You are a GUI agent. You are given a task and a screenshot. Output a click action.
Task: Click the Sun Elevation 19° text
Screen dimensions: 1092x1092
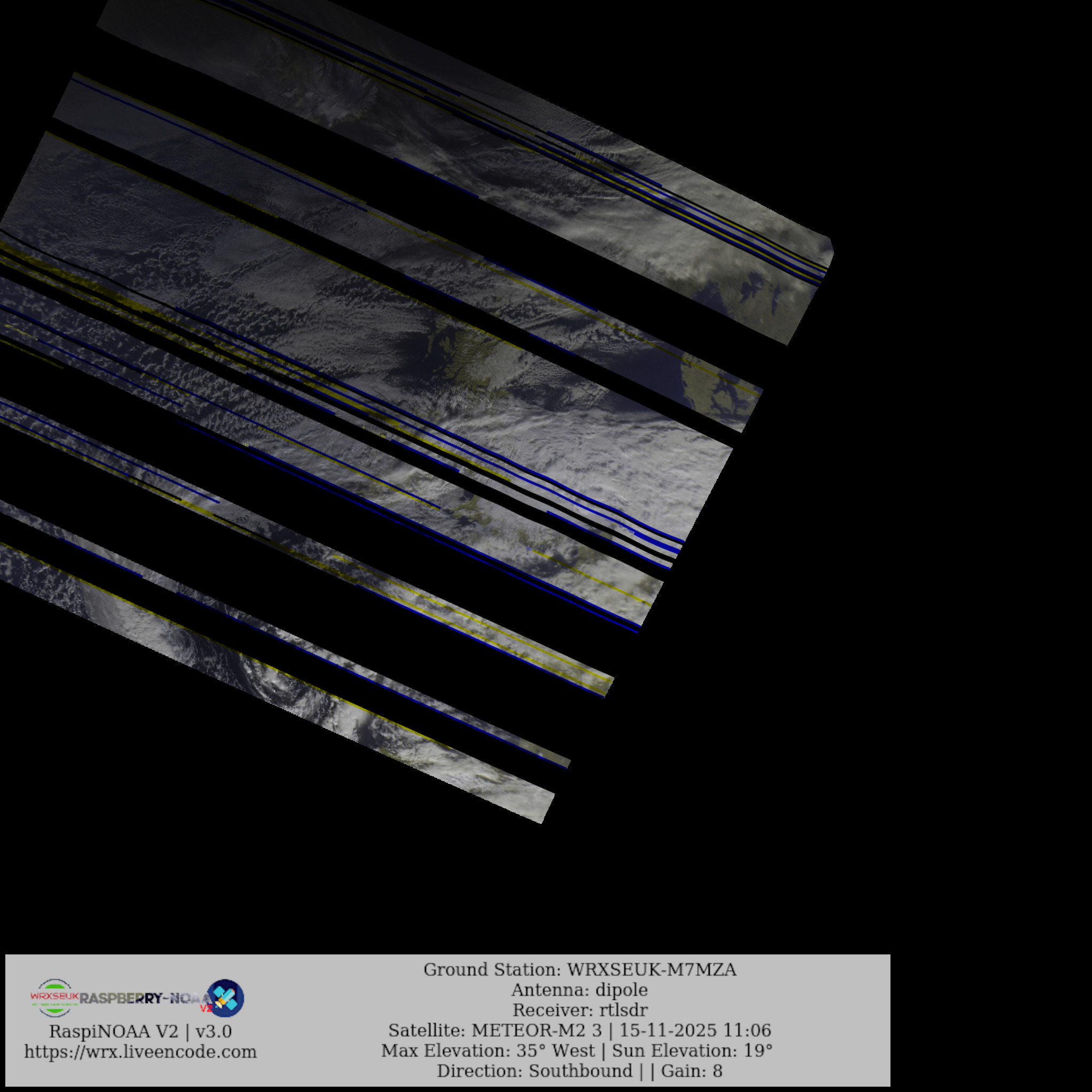692,1051
